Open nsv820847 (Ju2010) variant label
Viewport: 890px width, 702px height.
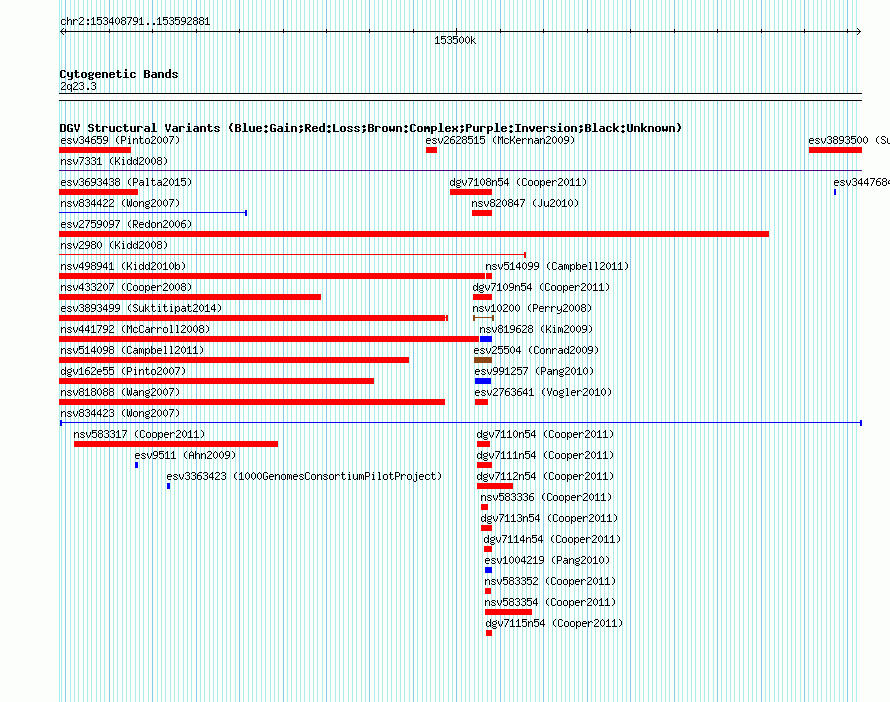(x=525, y=203)
